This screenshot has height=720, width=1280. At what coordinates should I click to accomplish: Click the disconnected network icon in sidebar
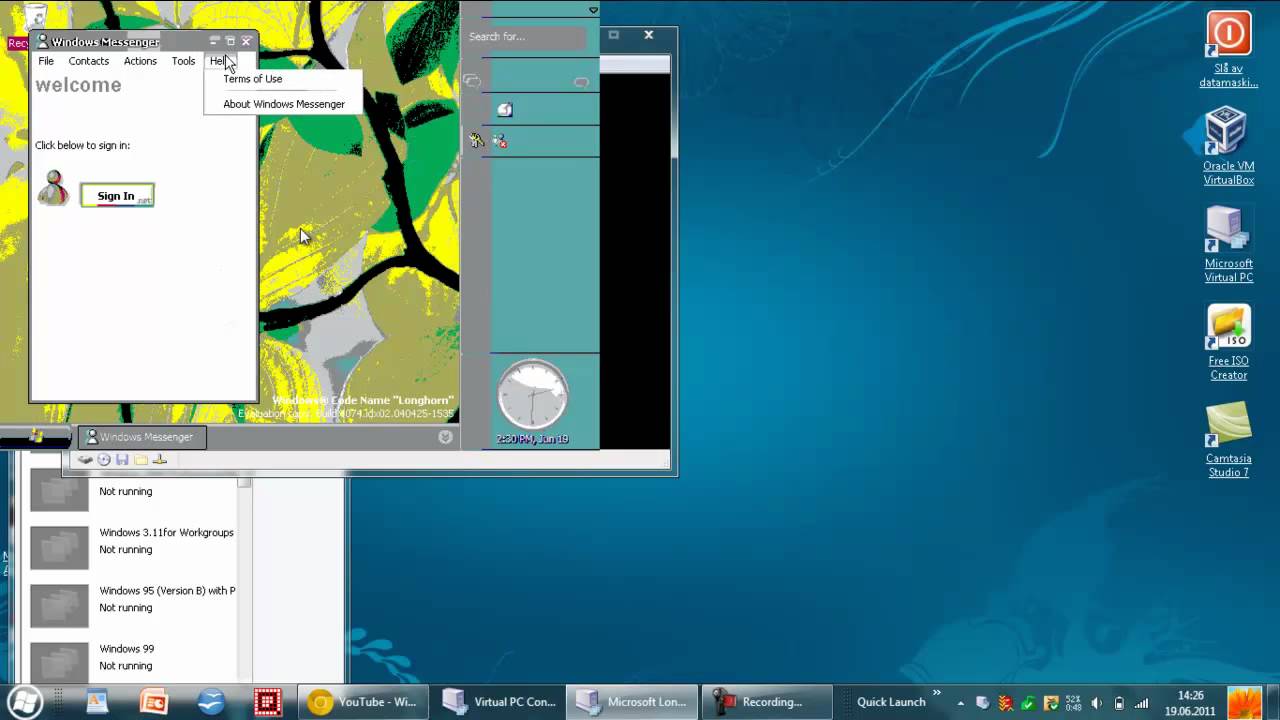pyautogui.click(x=500, y=141)
